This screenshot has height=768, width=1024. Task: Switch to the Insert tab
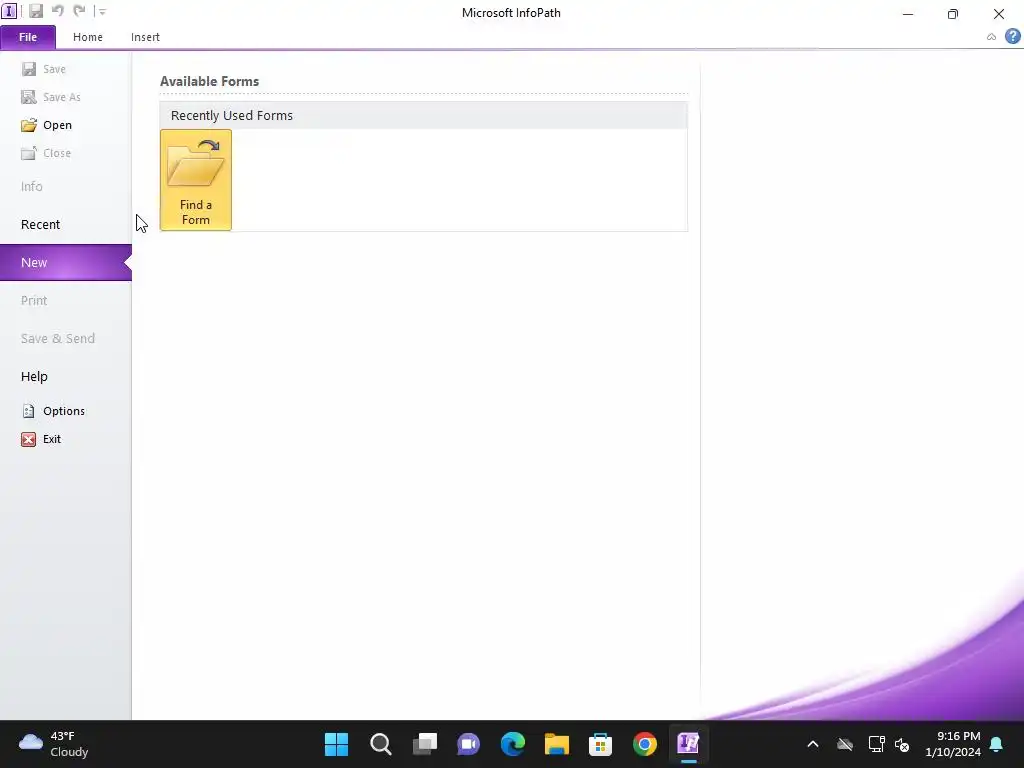click(x=145, y=37)
